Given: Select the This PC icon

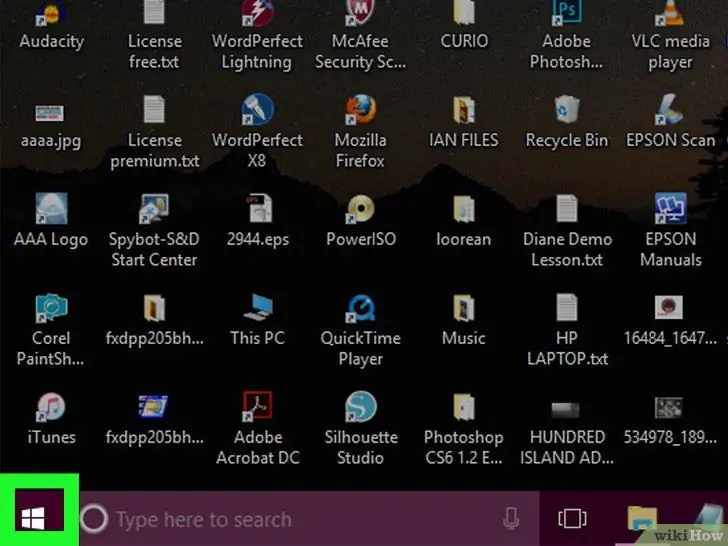Looking at the screenshot, I should [258, 307].
